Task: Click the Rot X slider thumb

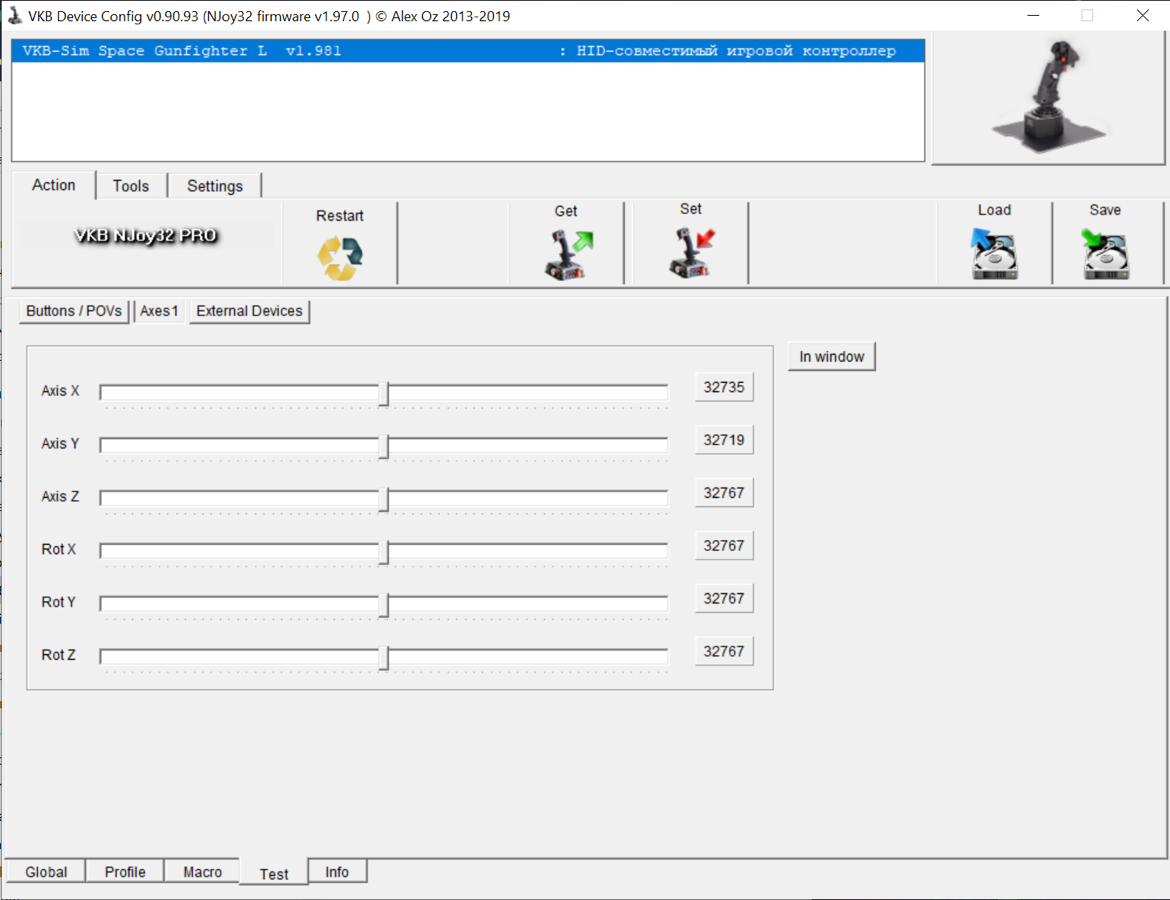Action: pyautogui.click(x=384, y=553)
